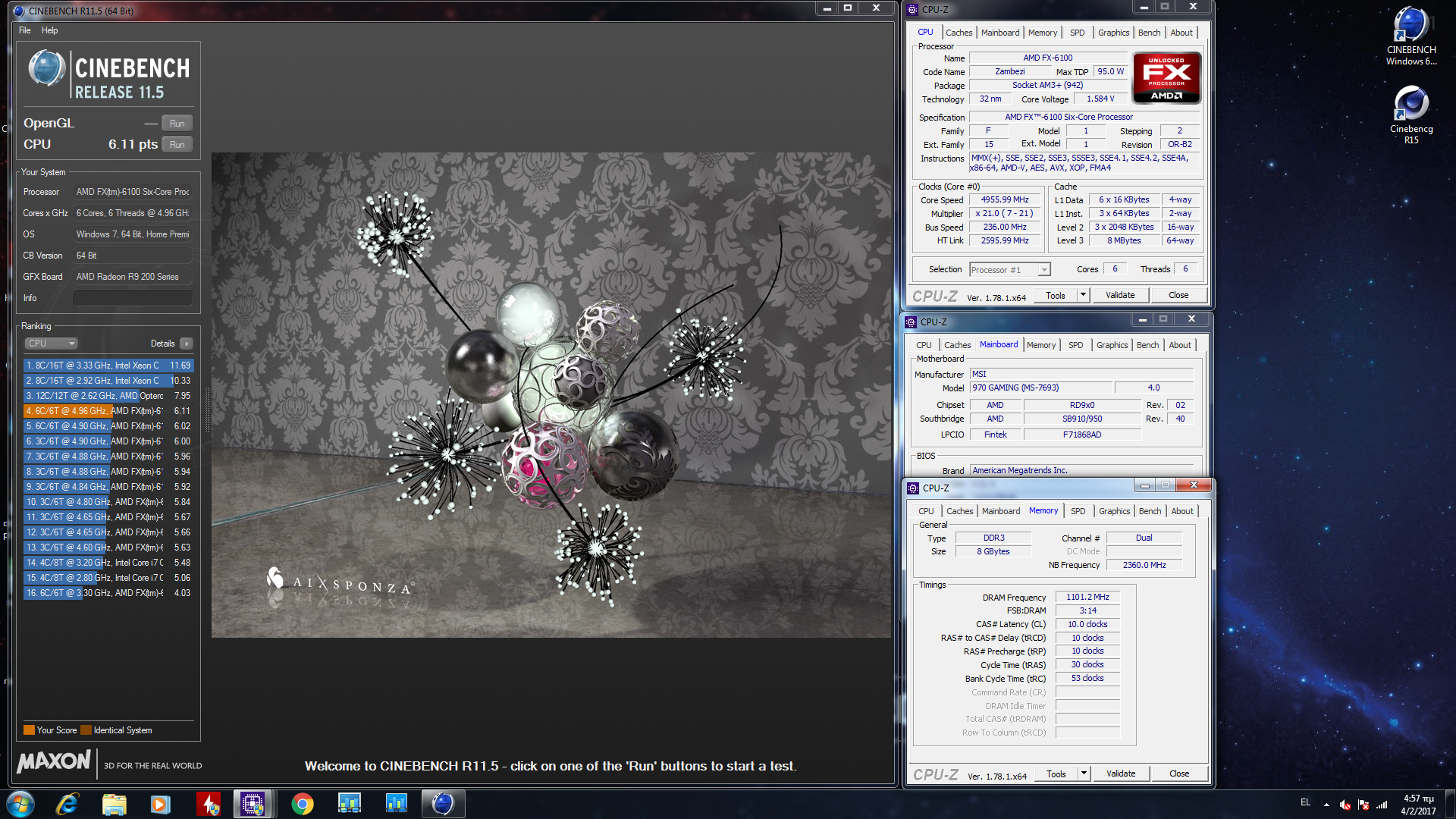
Task: Click the rendered Cinebench scene preview image
Action: coord(551,395)
